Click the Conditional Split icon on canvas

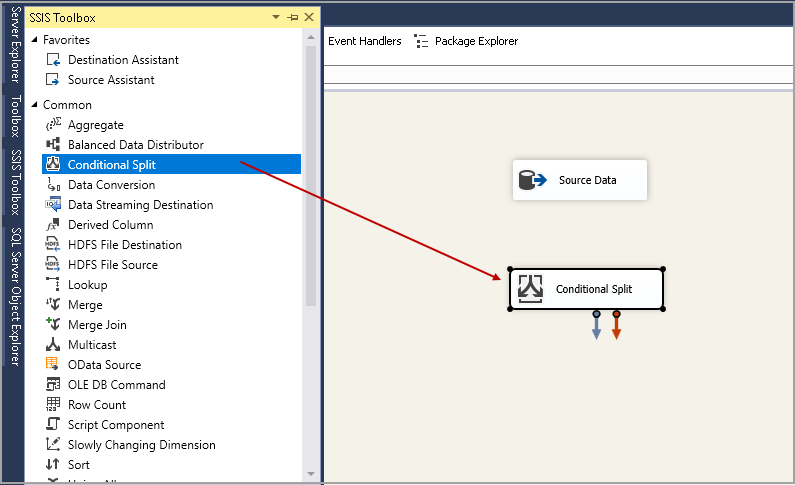click(530, 289)
